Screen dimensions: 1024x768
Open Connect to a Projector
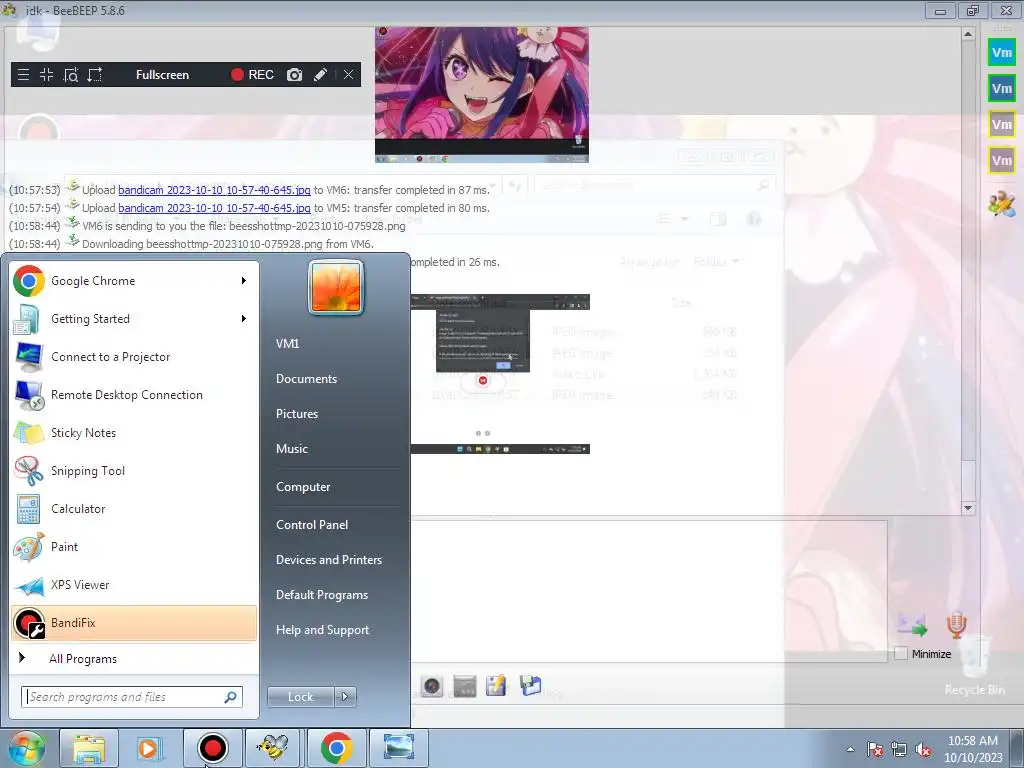[x=134, y=357]
